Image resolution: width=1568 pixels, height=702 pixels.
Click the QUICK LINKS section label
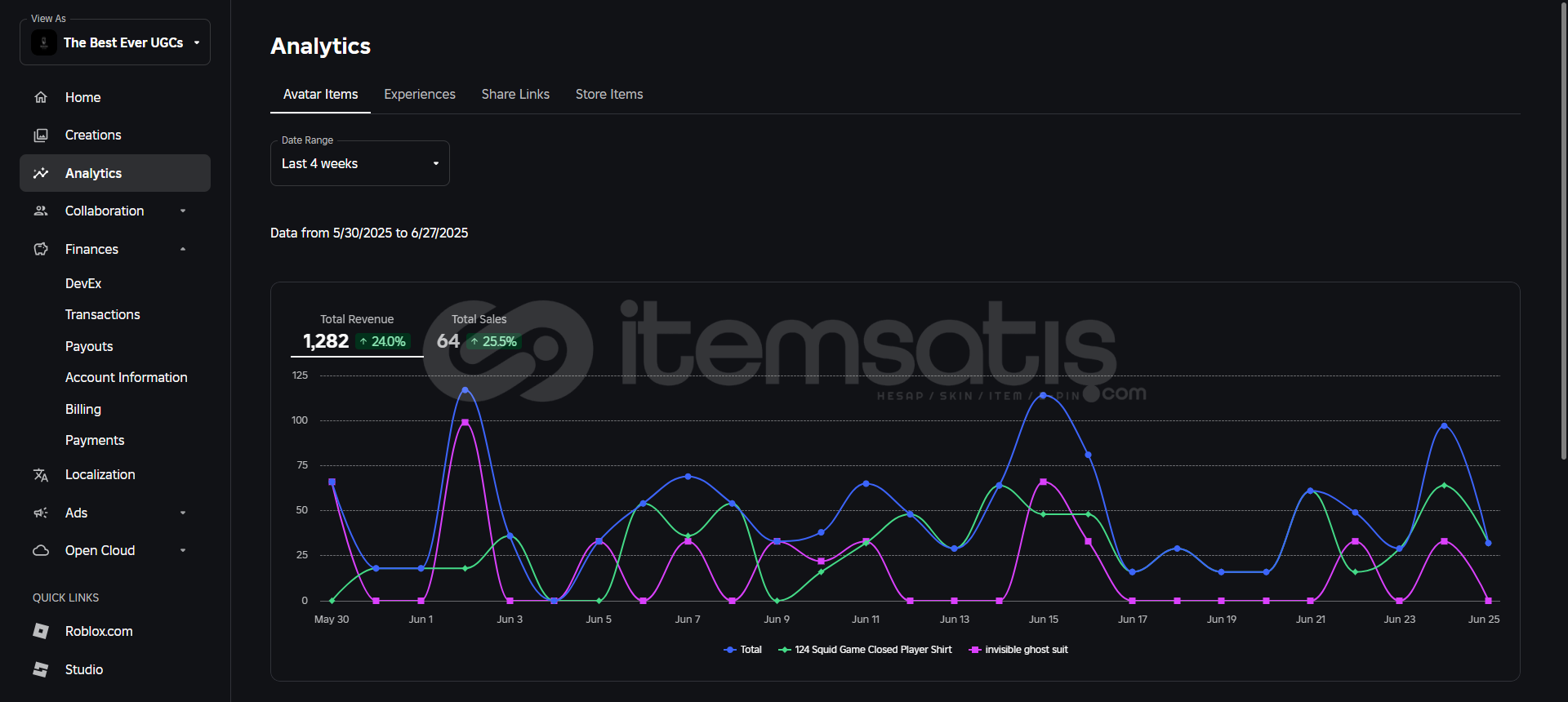66,598
